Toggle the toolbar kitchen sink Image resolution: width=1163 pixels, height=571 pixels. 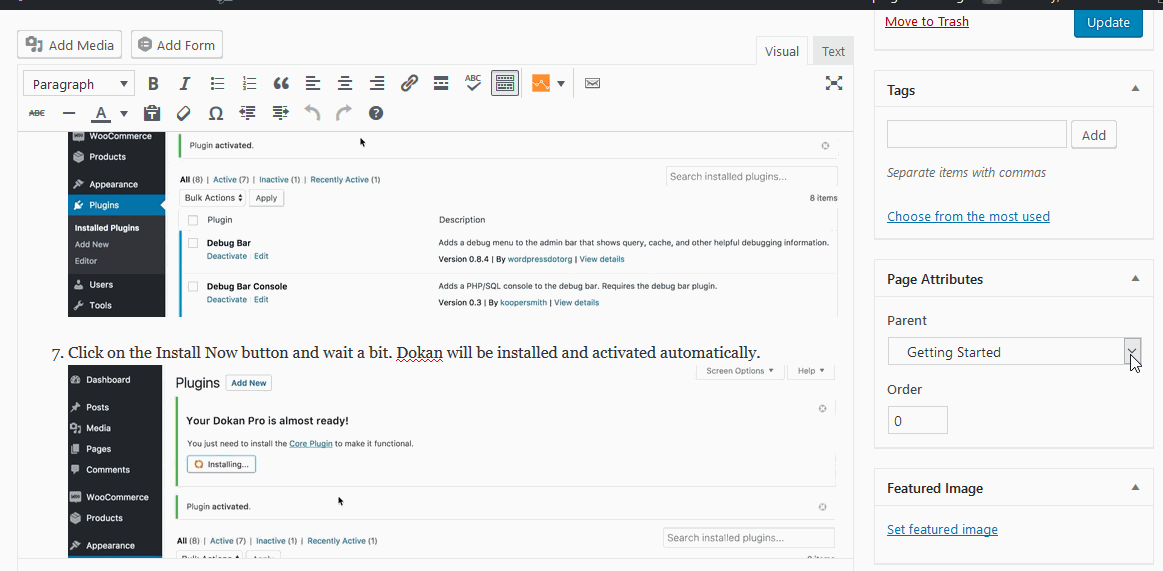click(x=504, y=84)
